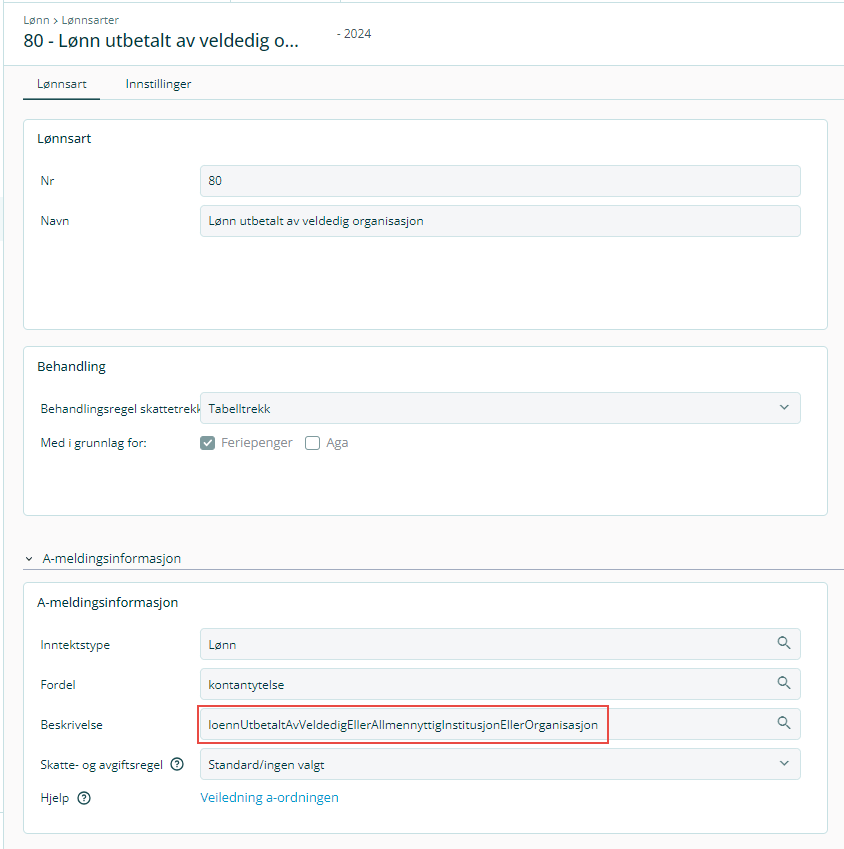Toggle the Feriepenger checkbox
The image size is (844, 849).
click(208, 443)
